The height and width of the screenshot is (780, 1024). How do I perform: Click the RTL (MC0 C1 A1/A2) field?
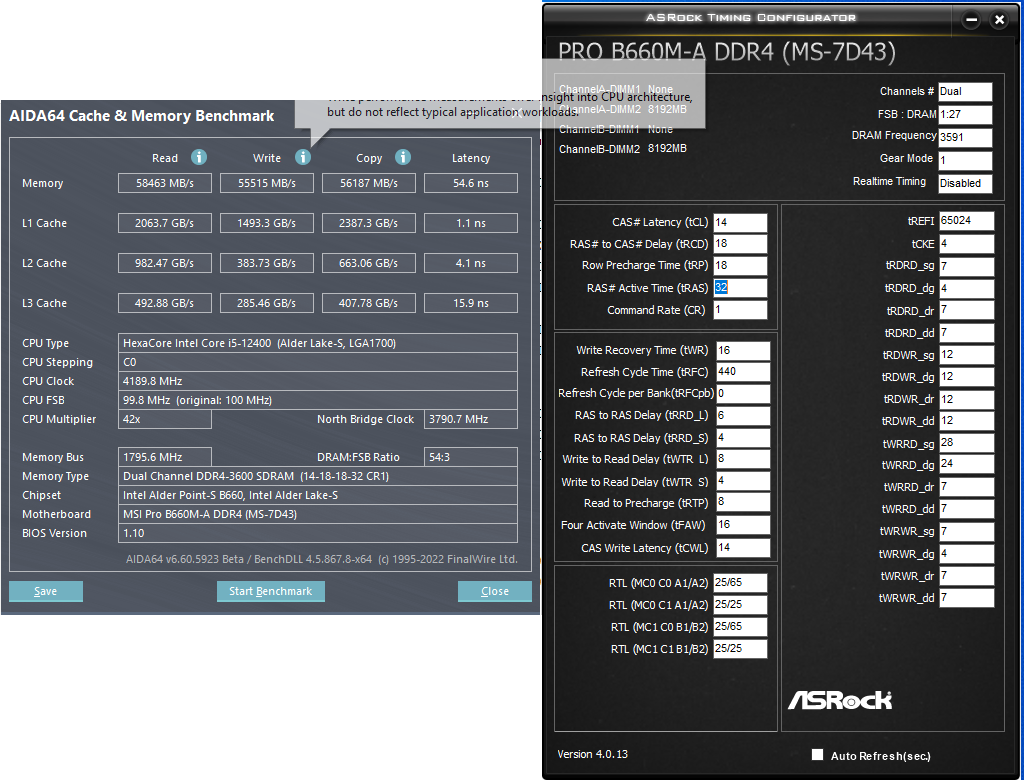(740, 605)
